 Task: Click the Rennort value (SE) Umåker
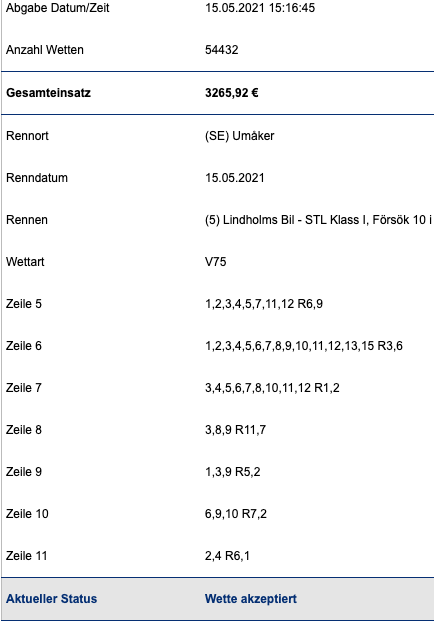point(240,136)
